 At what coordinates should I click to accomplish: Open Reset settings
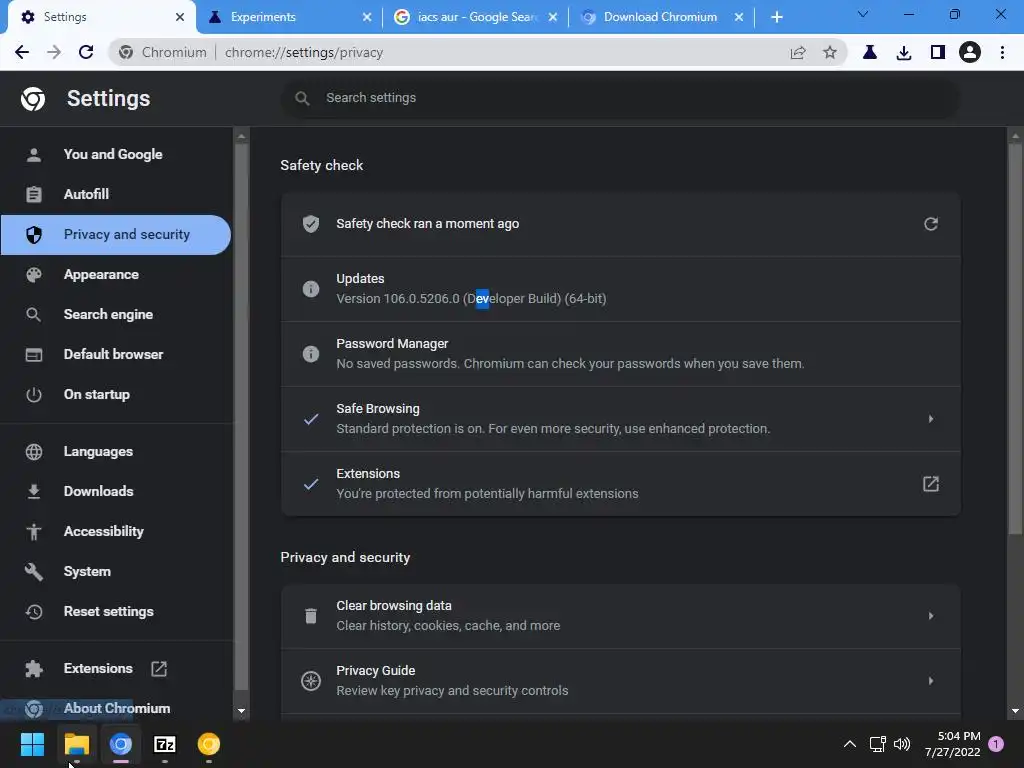pos(115,611)
